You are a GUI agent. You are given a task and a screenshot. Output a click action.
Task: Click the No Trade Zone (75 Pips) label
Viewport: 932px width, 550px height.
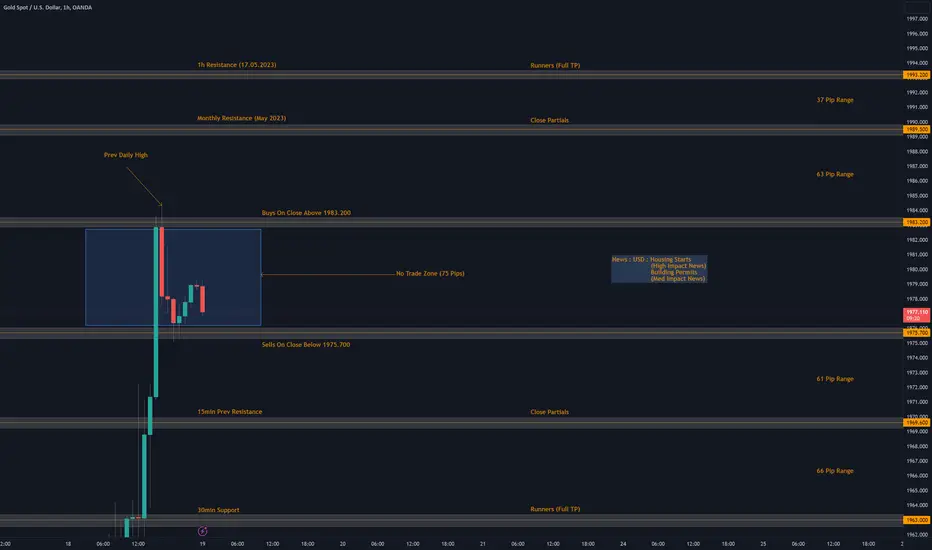(430, 274)
